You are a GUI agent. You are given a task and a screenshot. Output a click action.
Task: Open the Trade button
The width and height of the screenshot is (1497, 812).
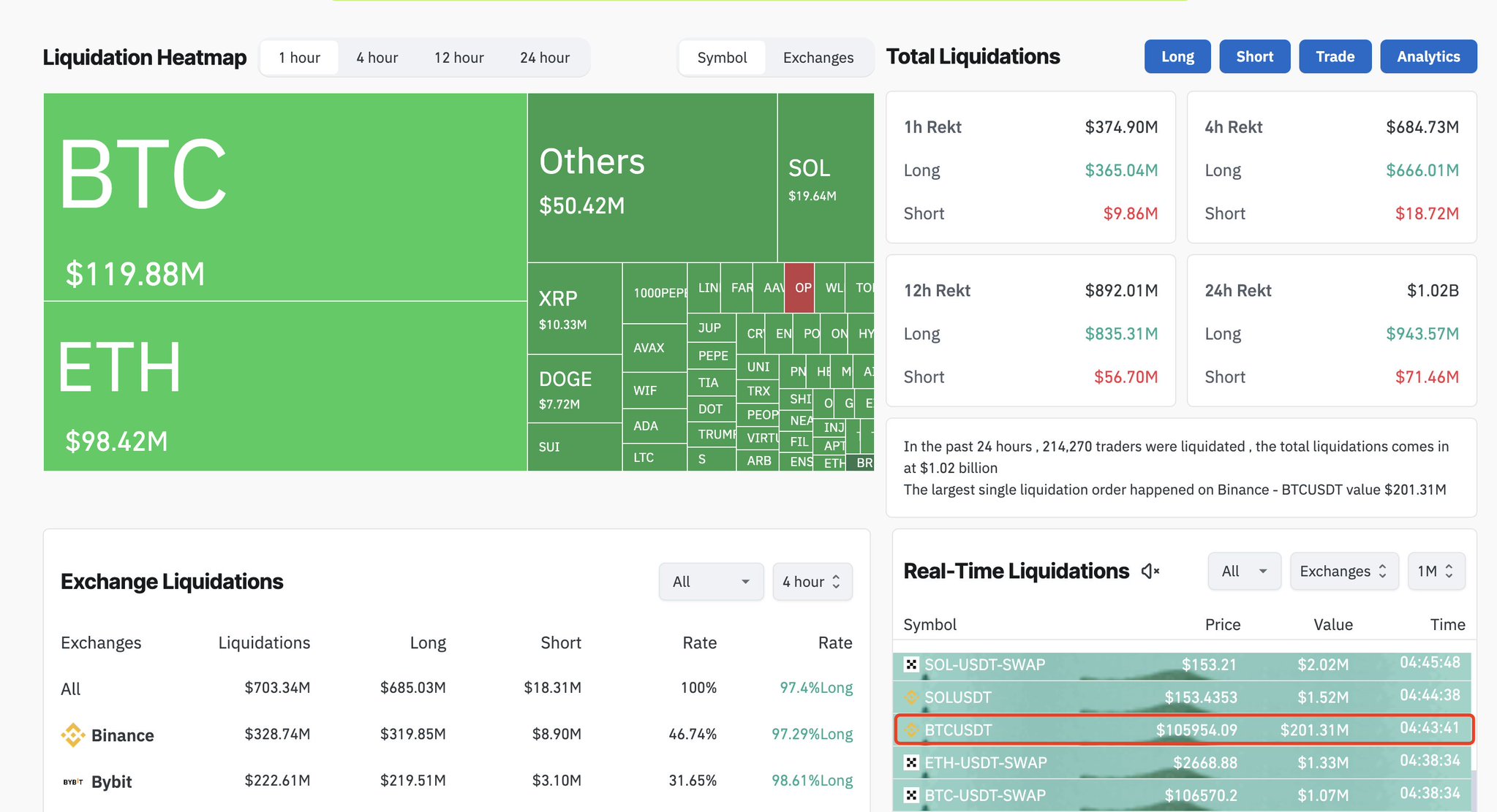tap(1335, 56)
